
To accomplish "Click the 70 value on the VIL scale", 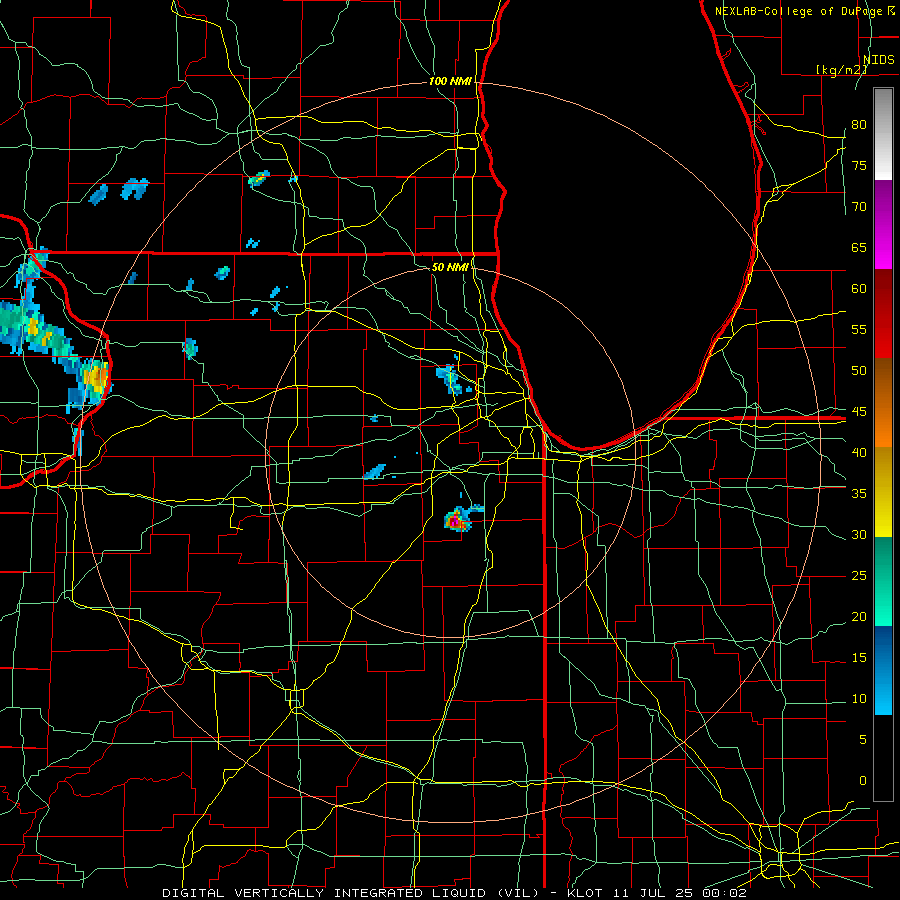I will [x=859, y=207].
